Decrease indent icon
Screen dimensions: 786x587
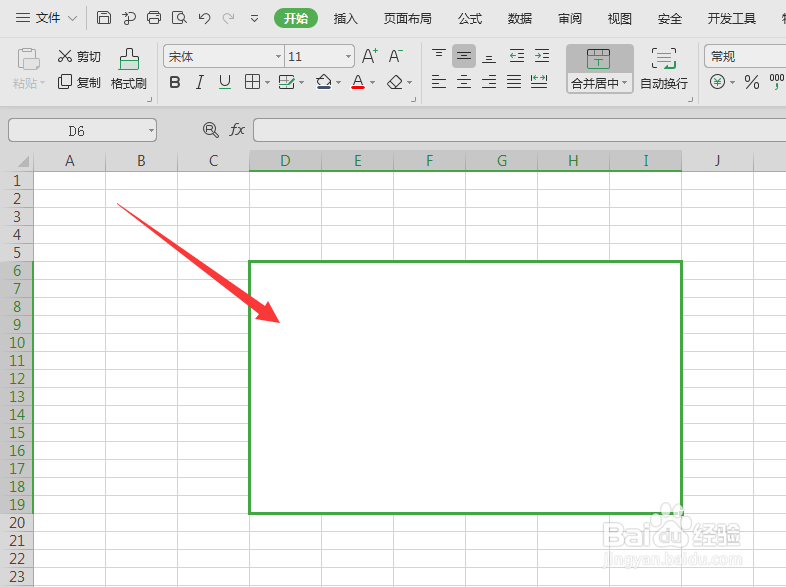tap(516, 56)
